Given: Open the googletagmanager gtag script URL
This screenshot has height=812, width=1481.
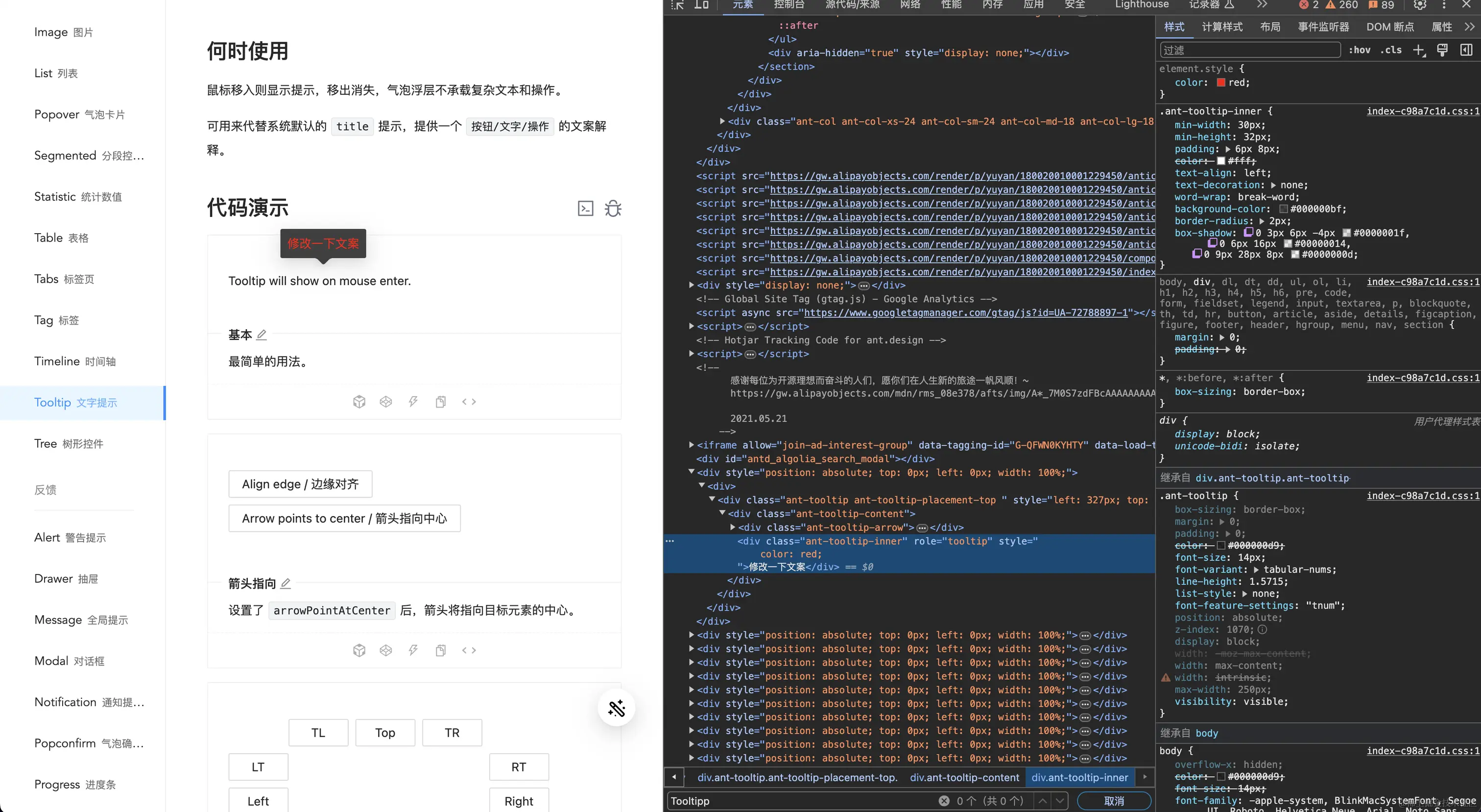Looking at the screenshot, I should 965,312.
